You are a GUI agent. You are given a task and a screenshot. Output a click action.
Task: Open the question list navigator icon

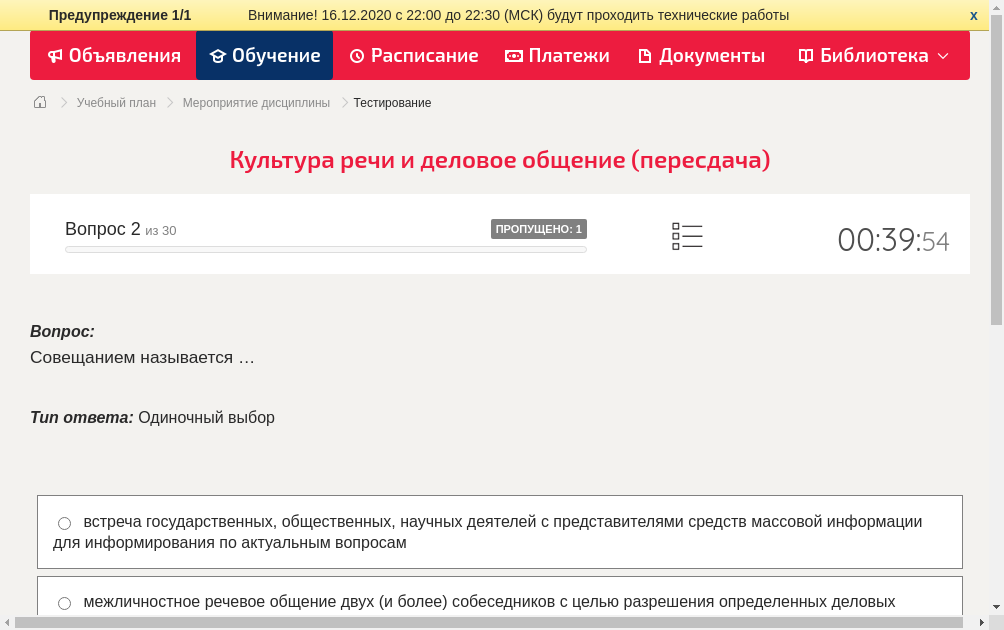click(x=687, y=236)
